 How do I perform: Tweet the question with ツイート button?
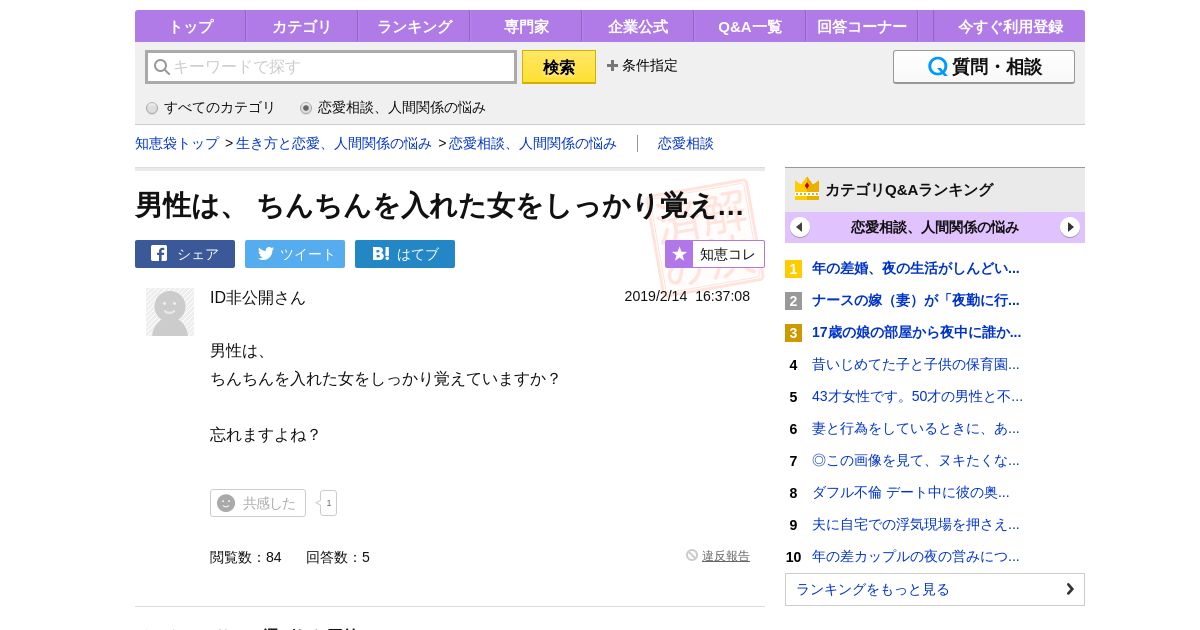pos(295,254)
